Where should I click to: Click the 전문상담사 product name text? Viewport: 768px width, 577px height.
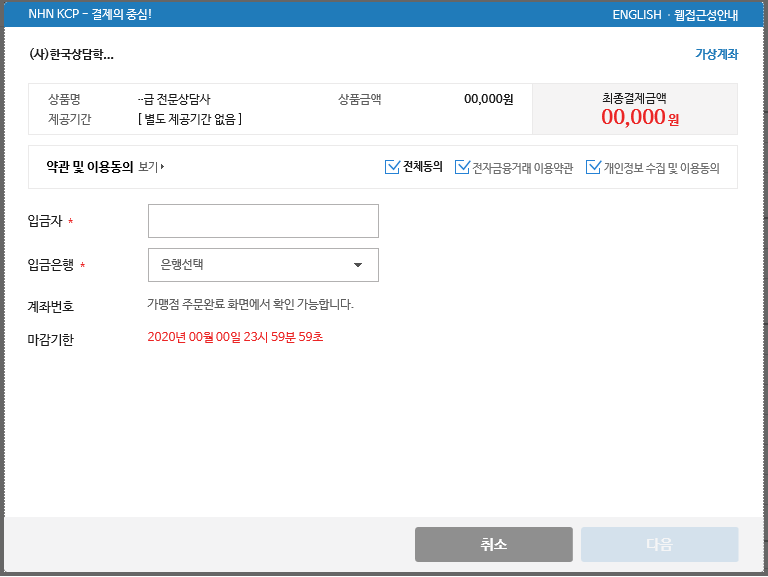point(175,99)
